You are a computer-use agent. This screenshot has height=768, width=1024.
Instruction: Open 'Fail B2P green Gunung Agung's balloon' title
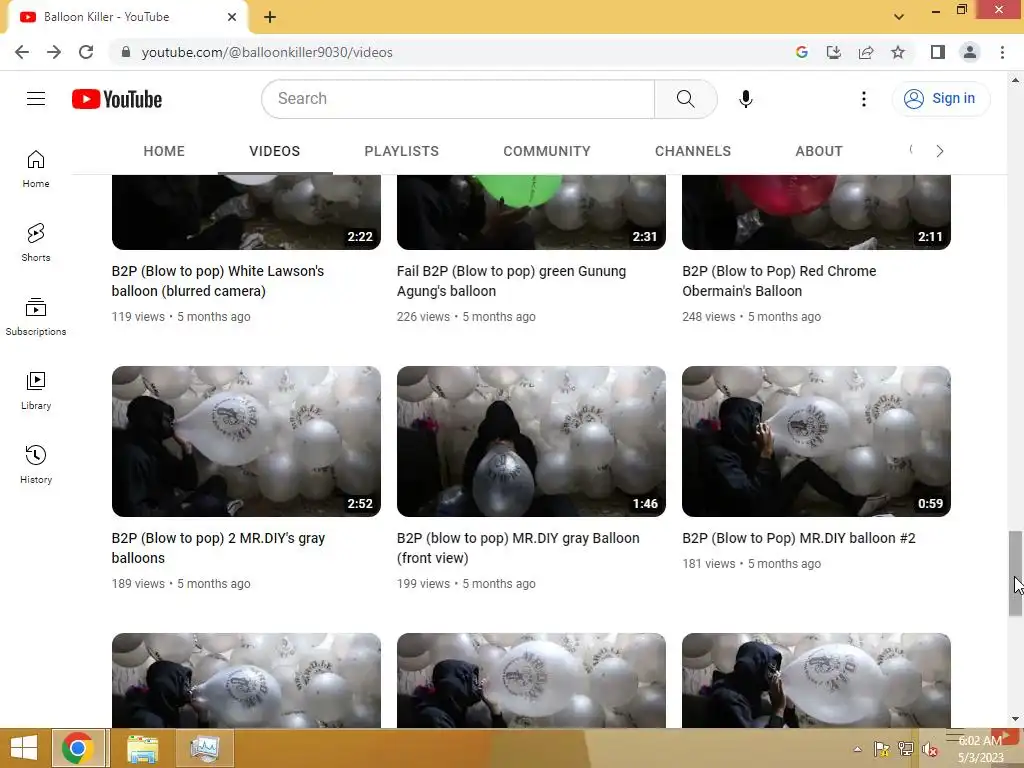[x=511, y=281]
